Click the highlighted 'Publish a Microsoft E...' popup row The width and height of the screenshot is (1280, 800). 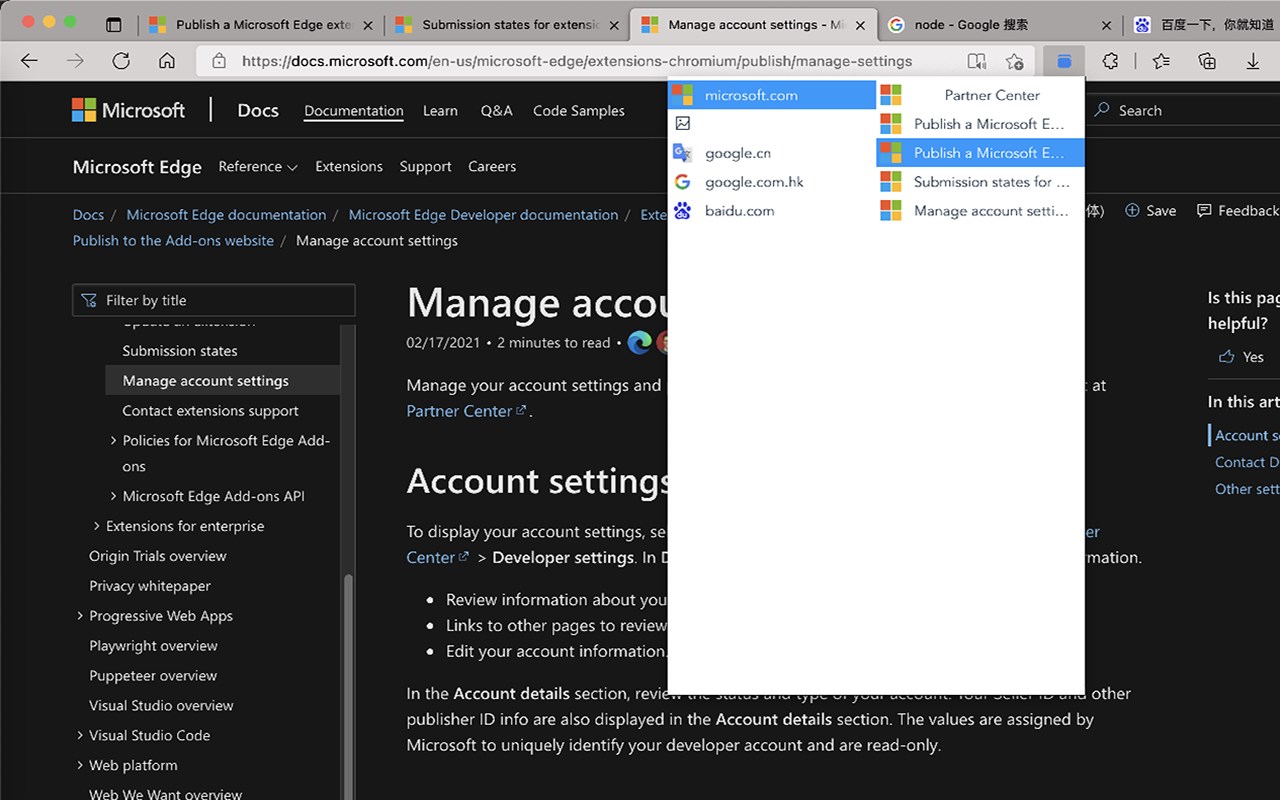click(980, 153)
